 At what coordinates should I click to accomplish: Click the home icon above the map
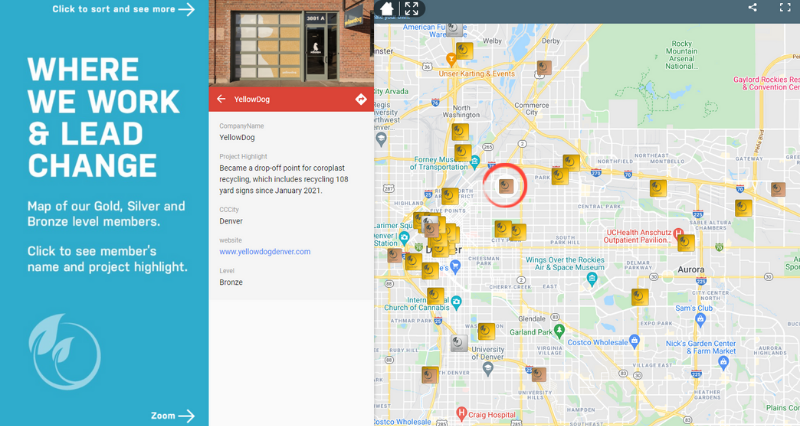(387, 9)
